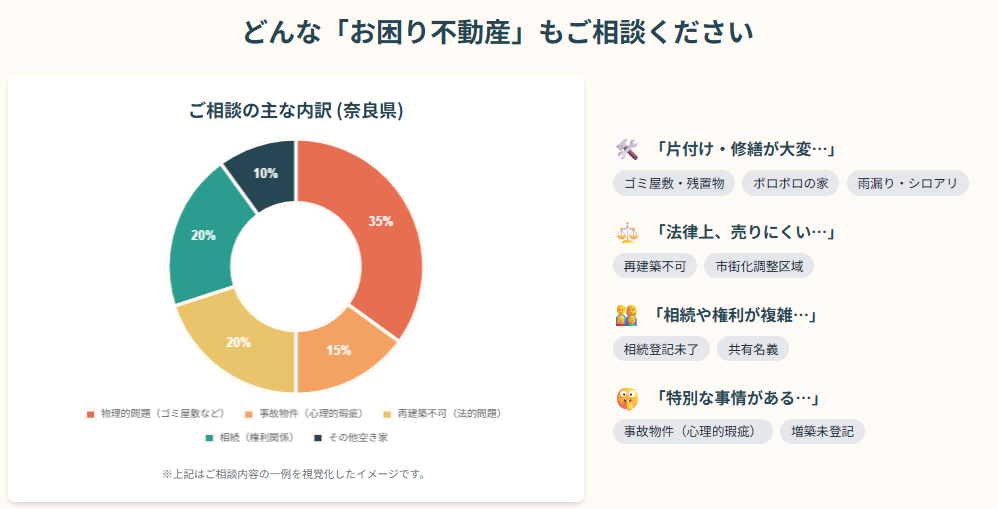Select the 市街化調整区域 tag

pyautogui.click(x=759, y=266)
